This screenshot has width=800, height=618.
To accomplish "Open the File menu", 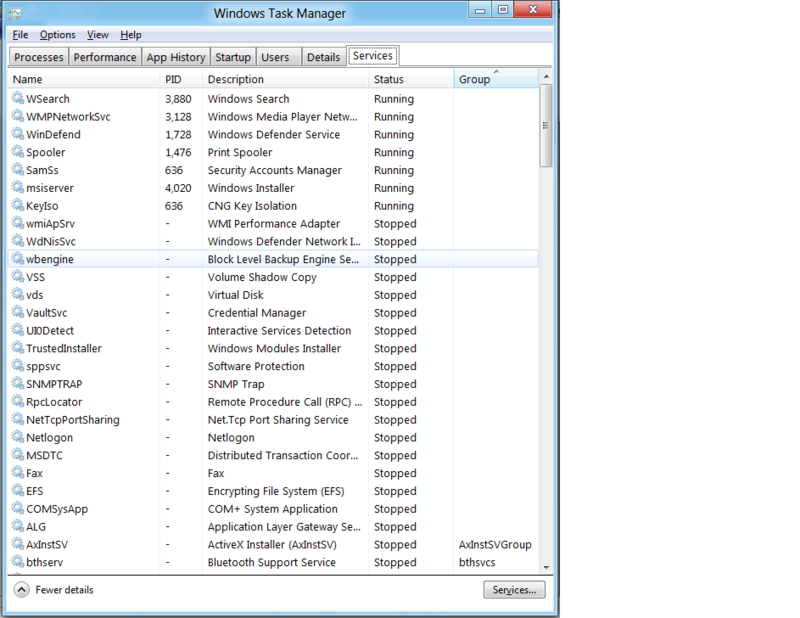I will (x=20, y=35).
